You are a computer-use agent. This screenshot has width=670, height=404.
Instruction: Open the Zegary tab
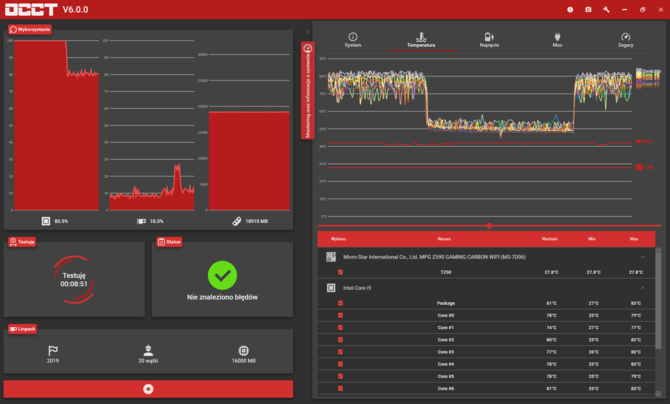pyautogui.click(x=626, y=40)
